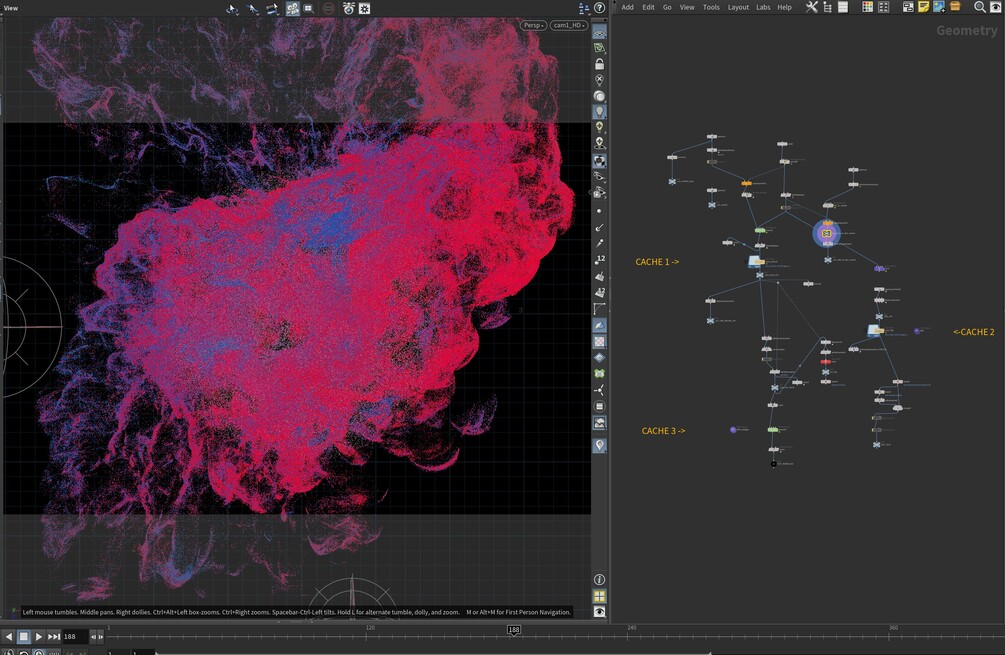
Task: Step back with reverse play button
Action: coord(9,636)
